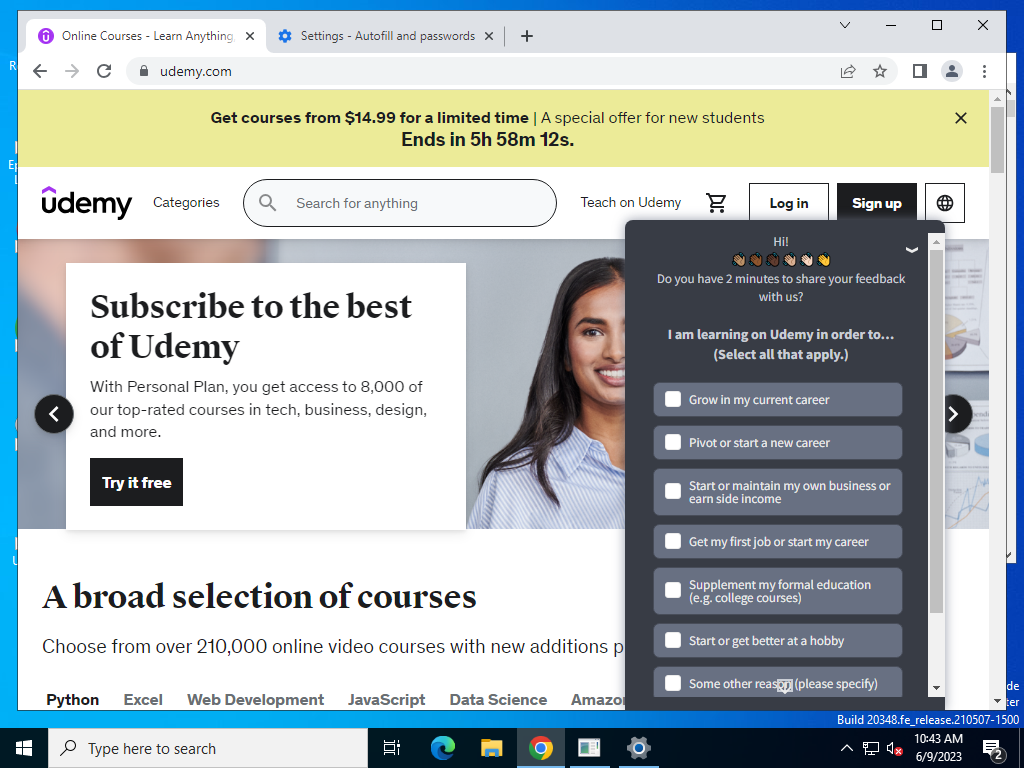Viewport: 1024px width, 768px height.
Task: Click the Sign up button
Action: 876,203
